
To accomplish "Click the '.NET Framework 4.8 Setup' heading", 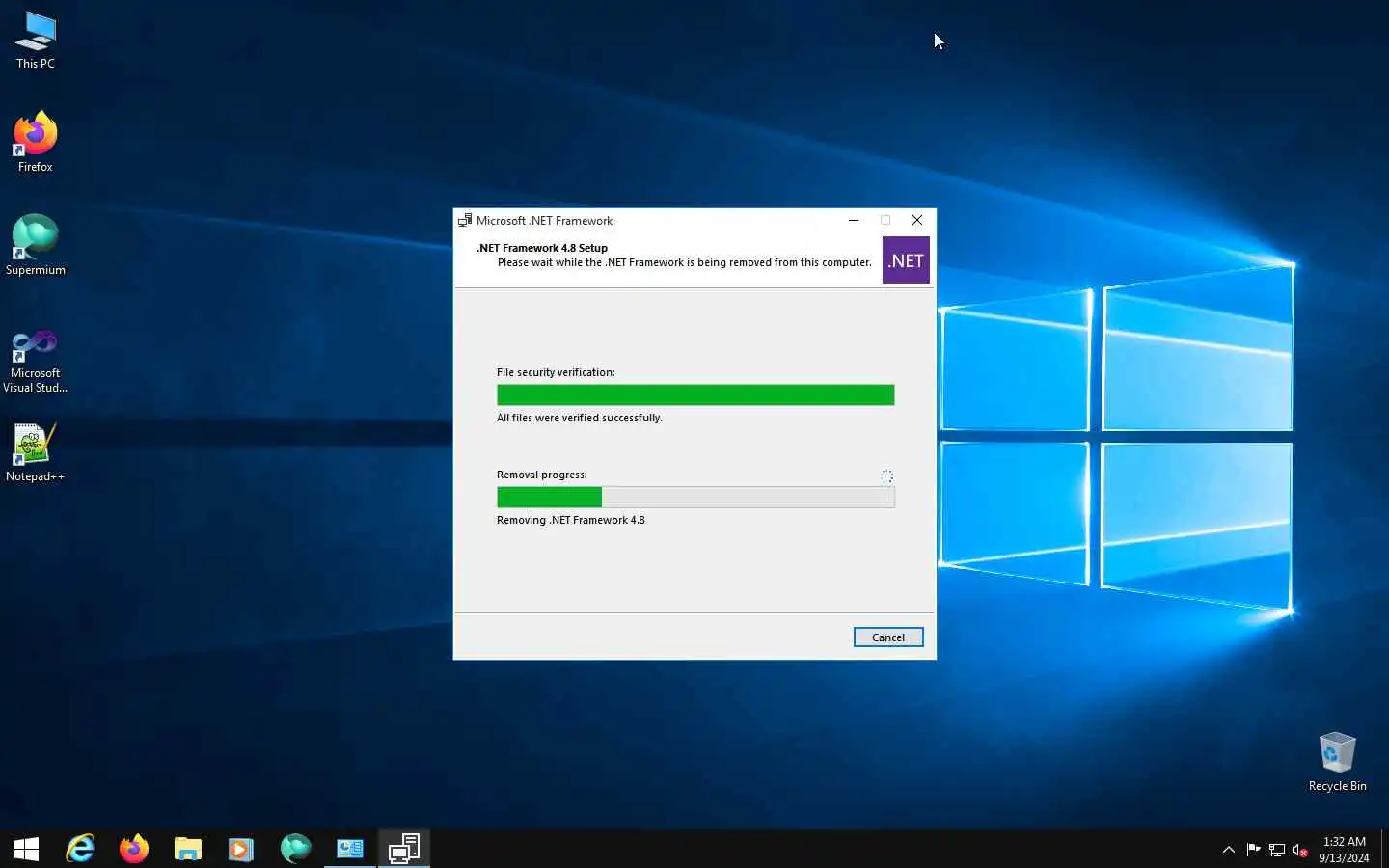I will [x=542, y=248].
